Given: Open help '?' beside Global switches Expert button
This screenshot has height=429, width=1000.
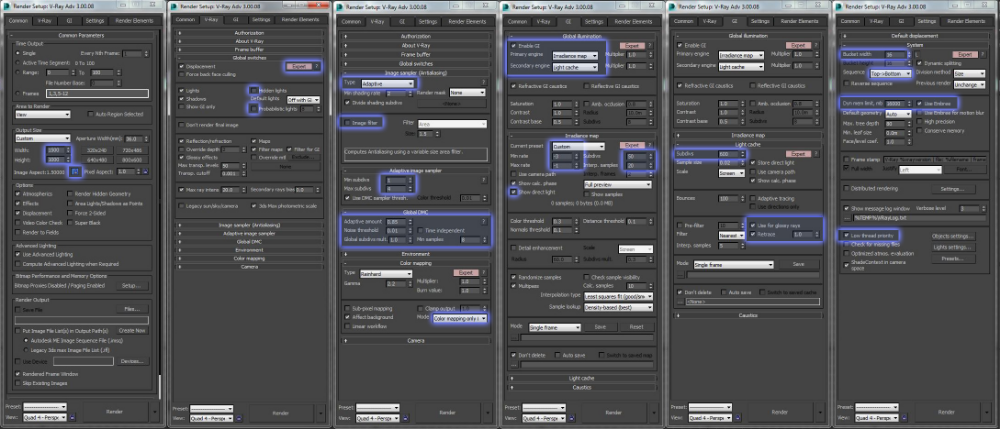Looking at the screenshot, I should tap(317, 66).
